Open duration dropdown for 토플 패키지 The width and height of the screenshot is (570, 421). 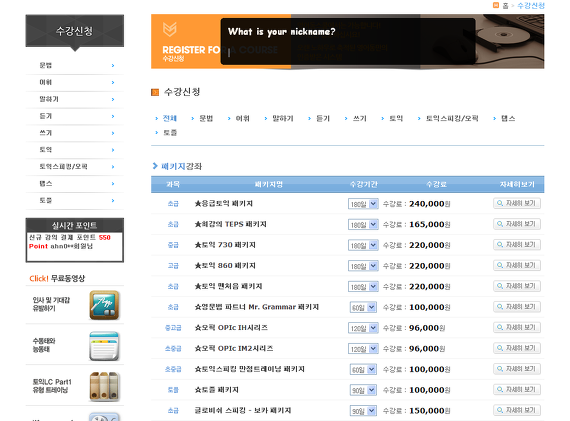click(x=363, y=390)
